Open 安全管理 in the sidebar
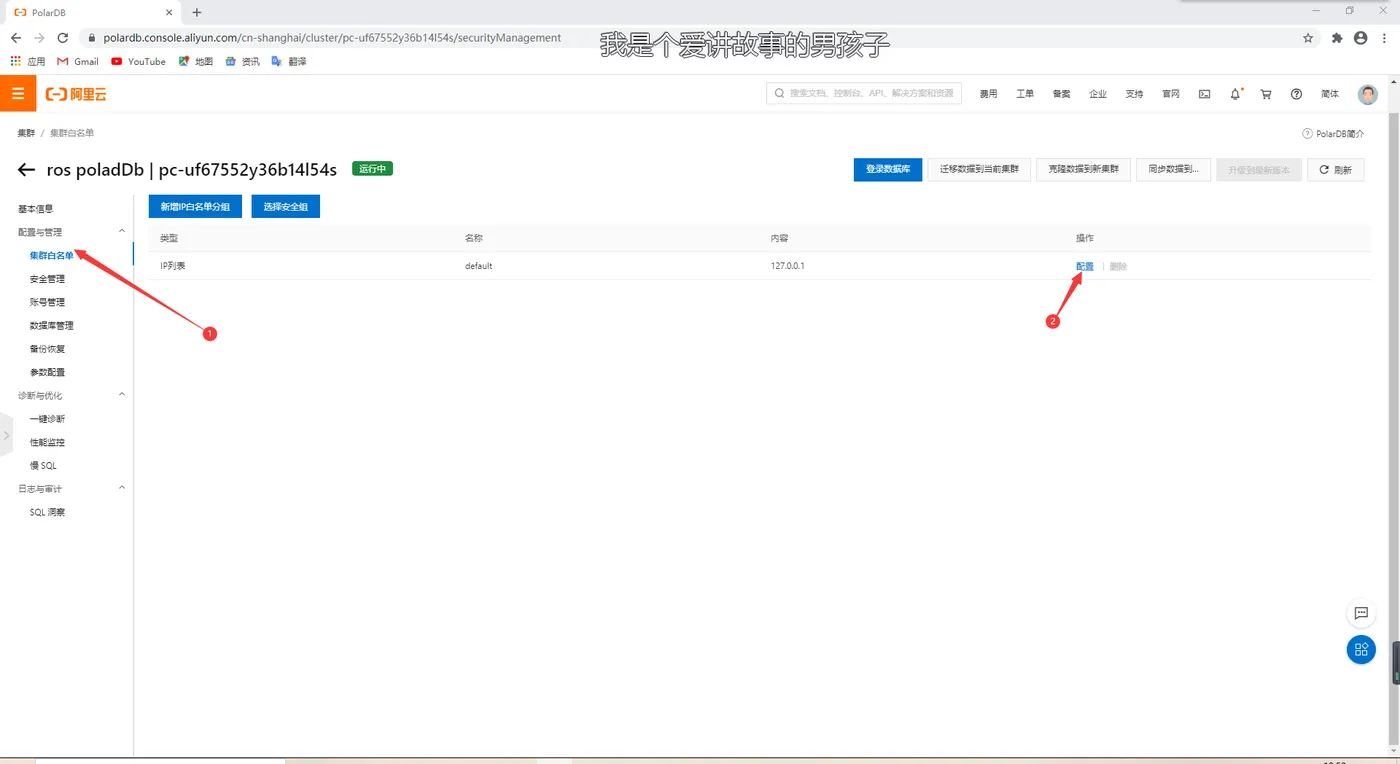 pos(48,279)
